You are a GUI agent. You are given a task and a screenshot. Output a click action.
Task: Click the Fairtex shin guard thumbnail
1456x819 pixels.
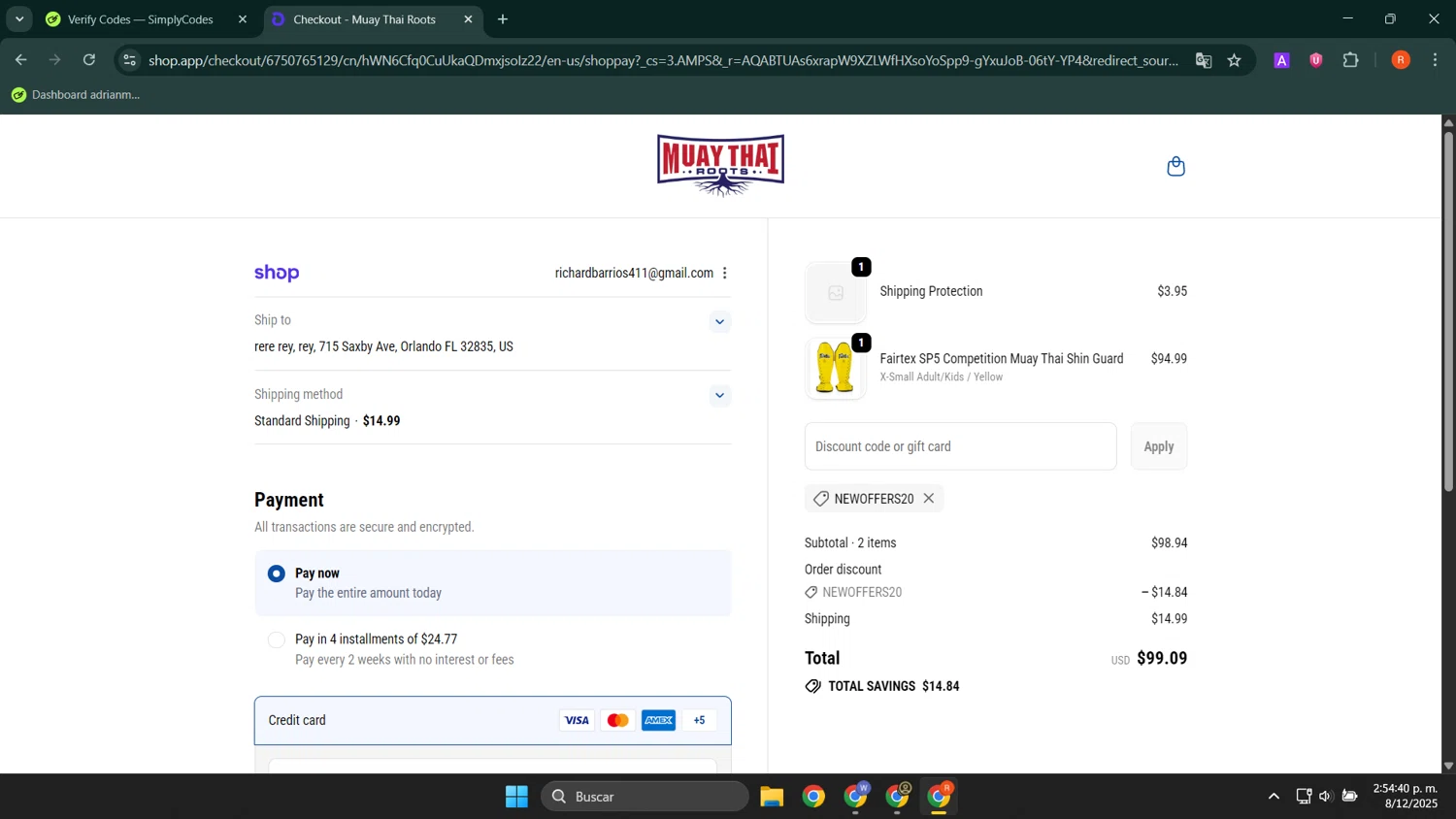pyautogui.click(x=835, y=368)
